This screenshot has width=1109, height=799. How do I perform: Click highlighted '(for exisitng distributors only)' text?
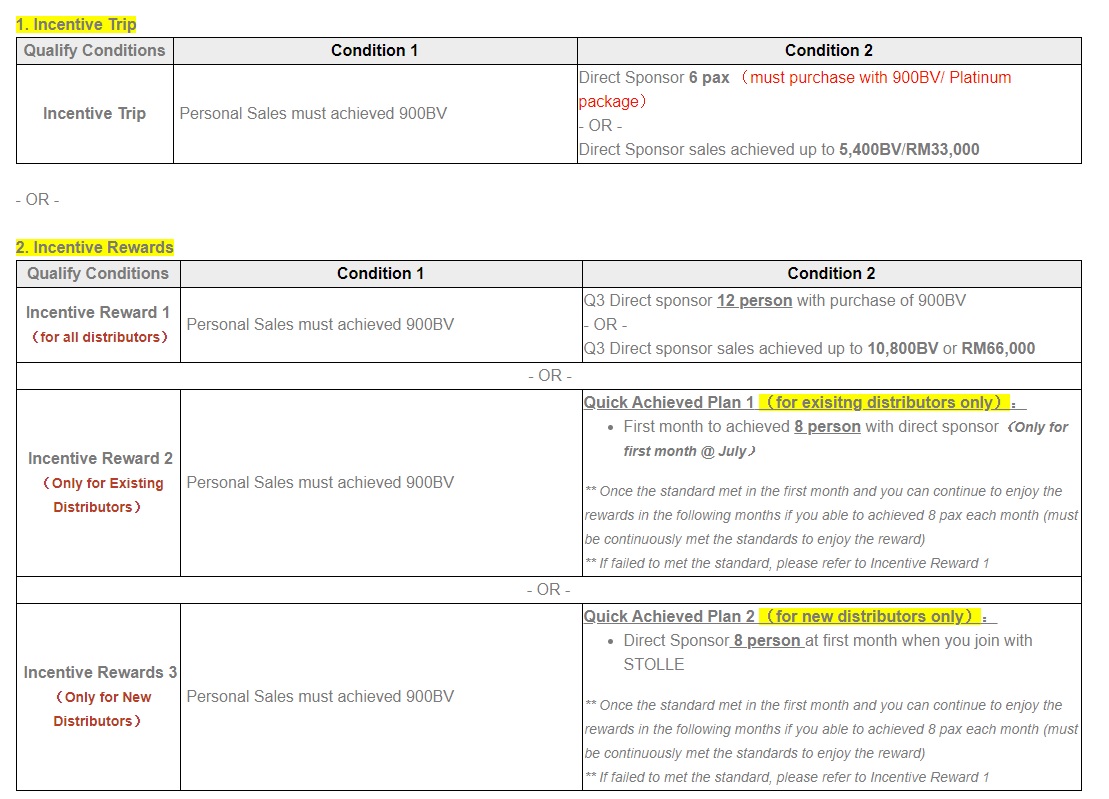coord(884,402)
